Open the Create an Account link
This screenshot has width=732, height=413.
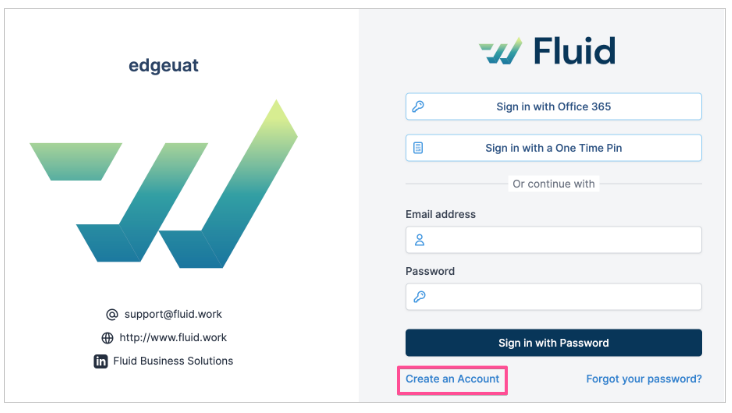(x=452, y=379)
